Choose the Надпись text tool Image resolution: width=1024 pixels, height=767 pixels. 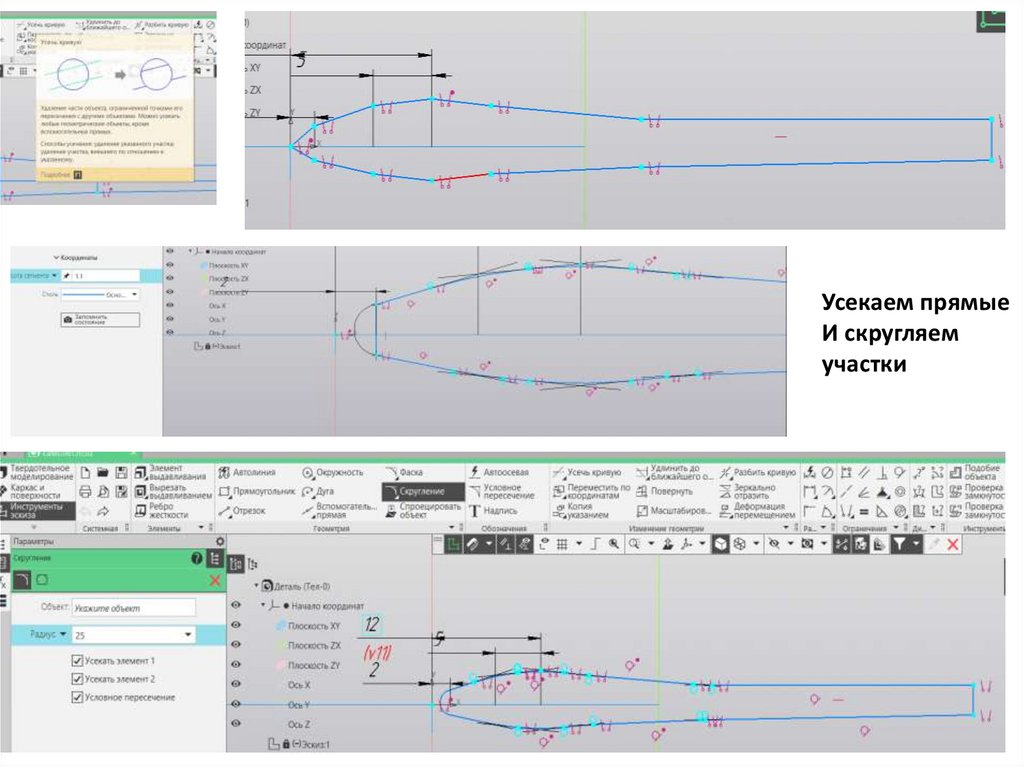point(493,511)
